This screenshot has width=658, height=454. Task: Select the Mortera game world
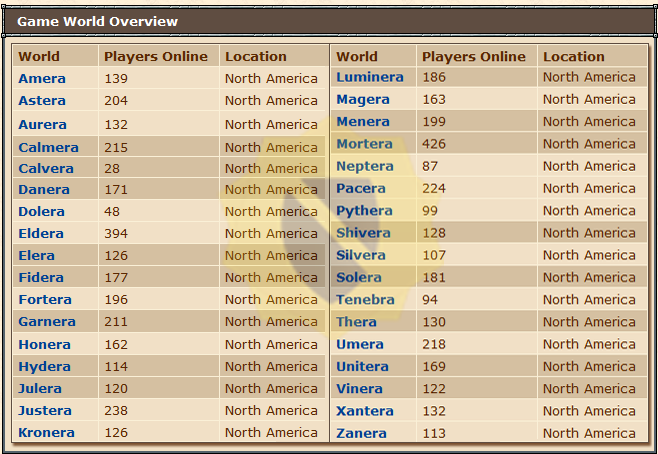364,143
